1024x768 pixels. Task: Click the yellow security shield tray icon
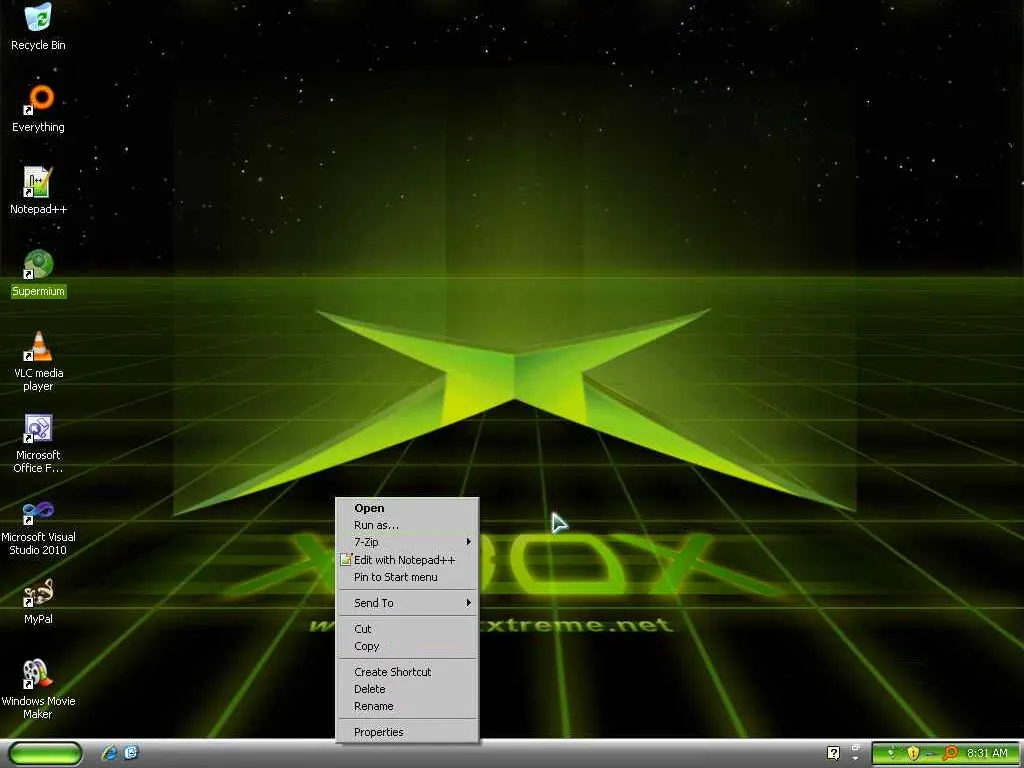[914, 754]
